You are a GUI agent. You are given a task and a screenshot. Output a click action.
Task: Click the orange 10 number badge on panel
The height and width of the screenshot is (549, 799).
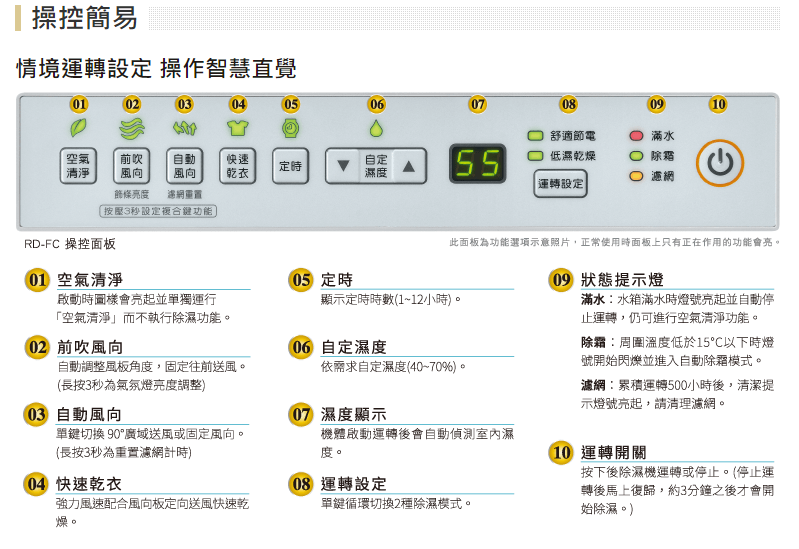click(x=717, y=104)
